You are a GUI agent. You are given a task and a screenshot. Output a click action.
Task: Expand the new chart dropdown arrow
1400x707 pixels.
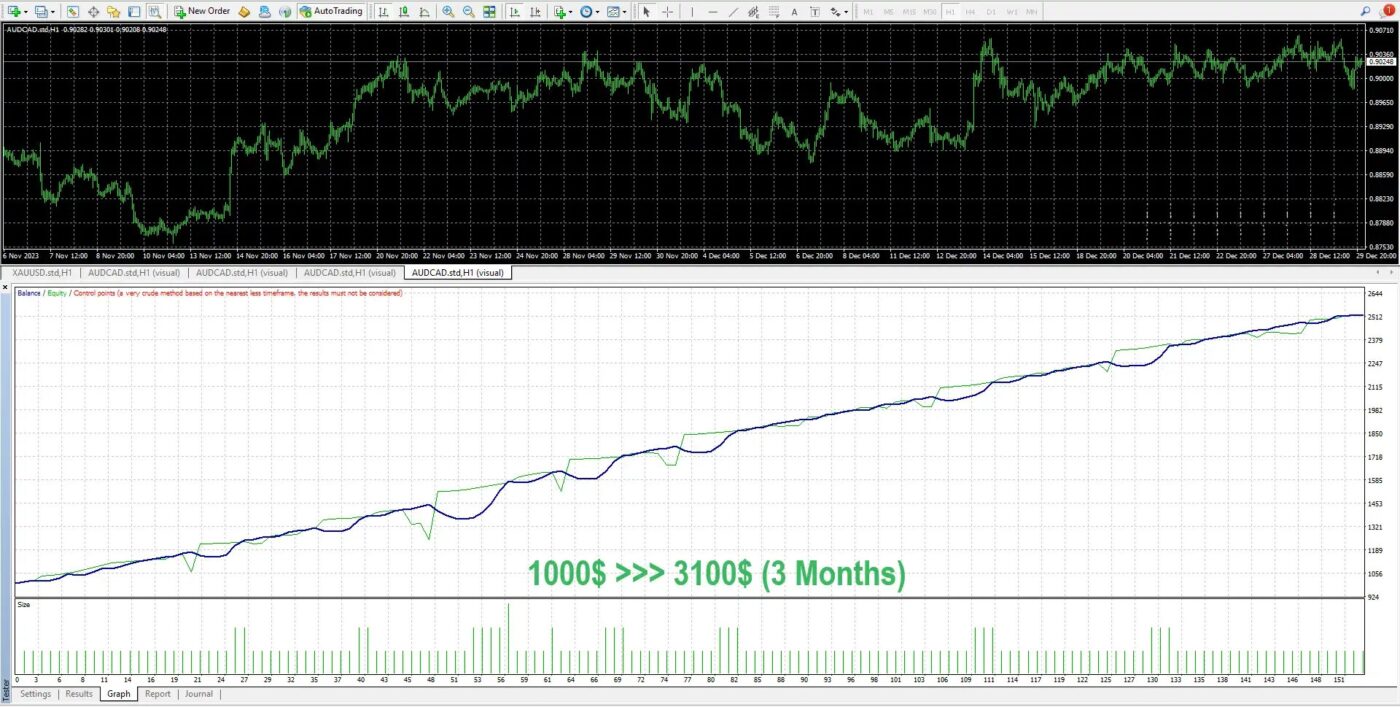28,11
